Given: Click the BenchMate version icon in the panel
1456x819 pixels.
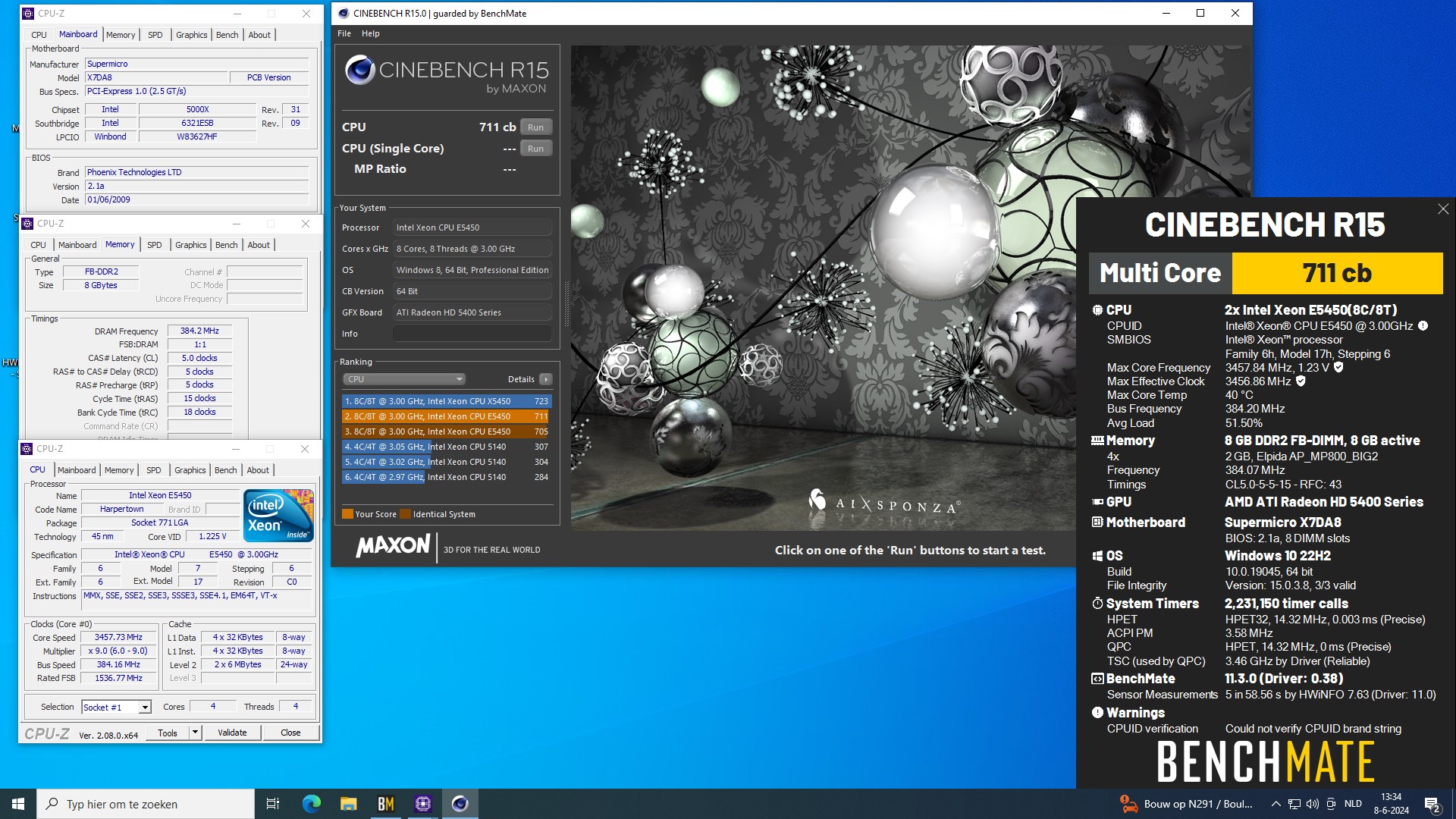Looking at the screenshot, I should pos(1097,679).
